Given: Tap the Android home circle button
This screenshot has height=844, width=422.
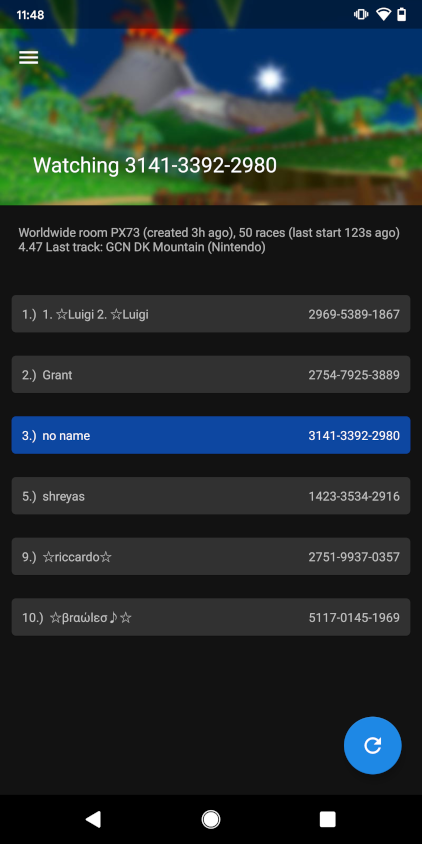Looking at the screenshot, I should point(210,819).
